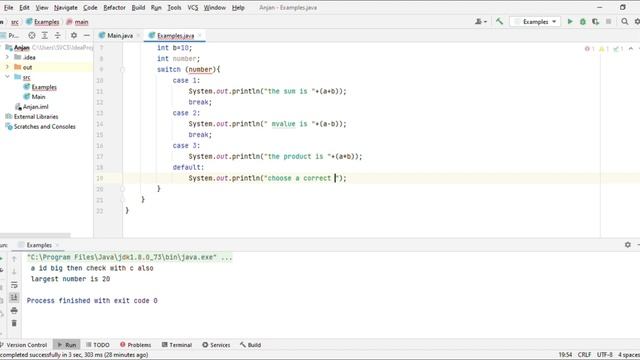Open the File menu
Screen dimensions: 640x360
tap(8, 7)
